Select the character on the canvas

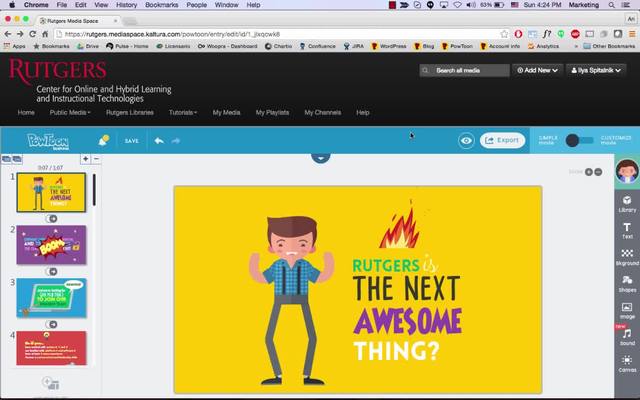click(x=291, y=300)
